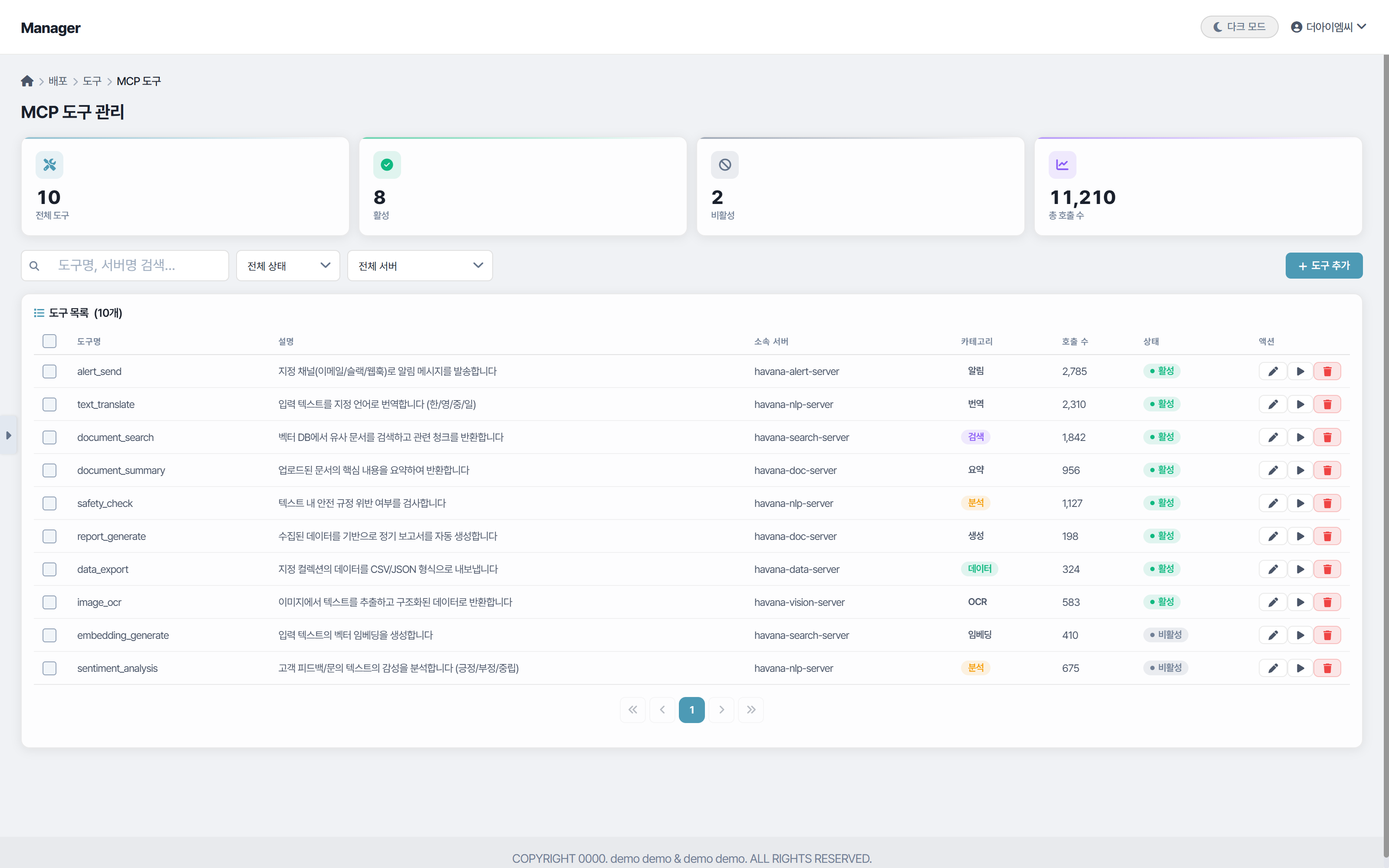Screen dimensions: 1389x868
Task: Delete the document_search tool with trash icon
Action: tap(1327, 437)
